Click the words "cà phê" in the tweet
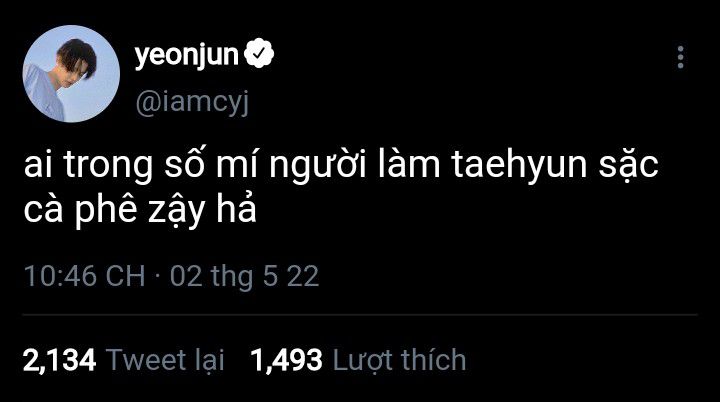 [x=98, y=213]
